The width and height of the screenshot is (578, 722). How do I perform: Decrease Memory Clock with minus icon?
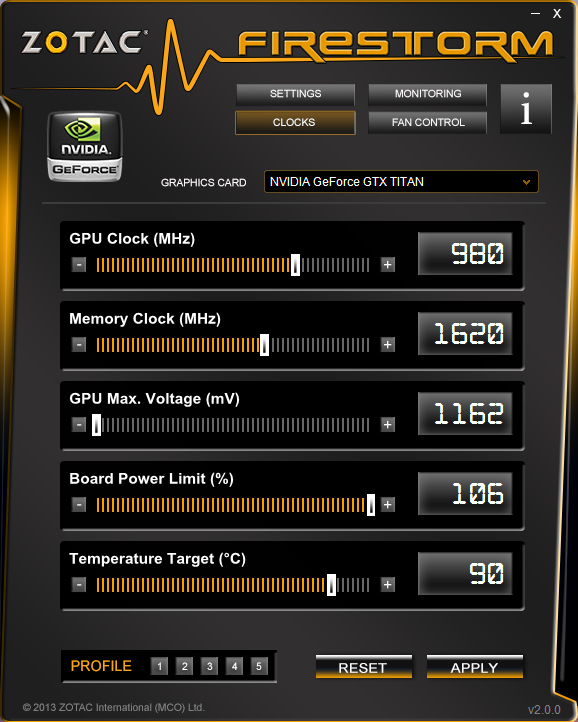click(79, 344)
